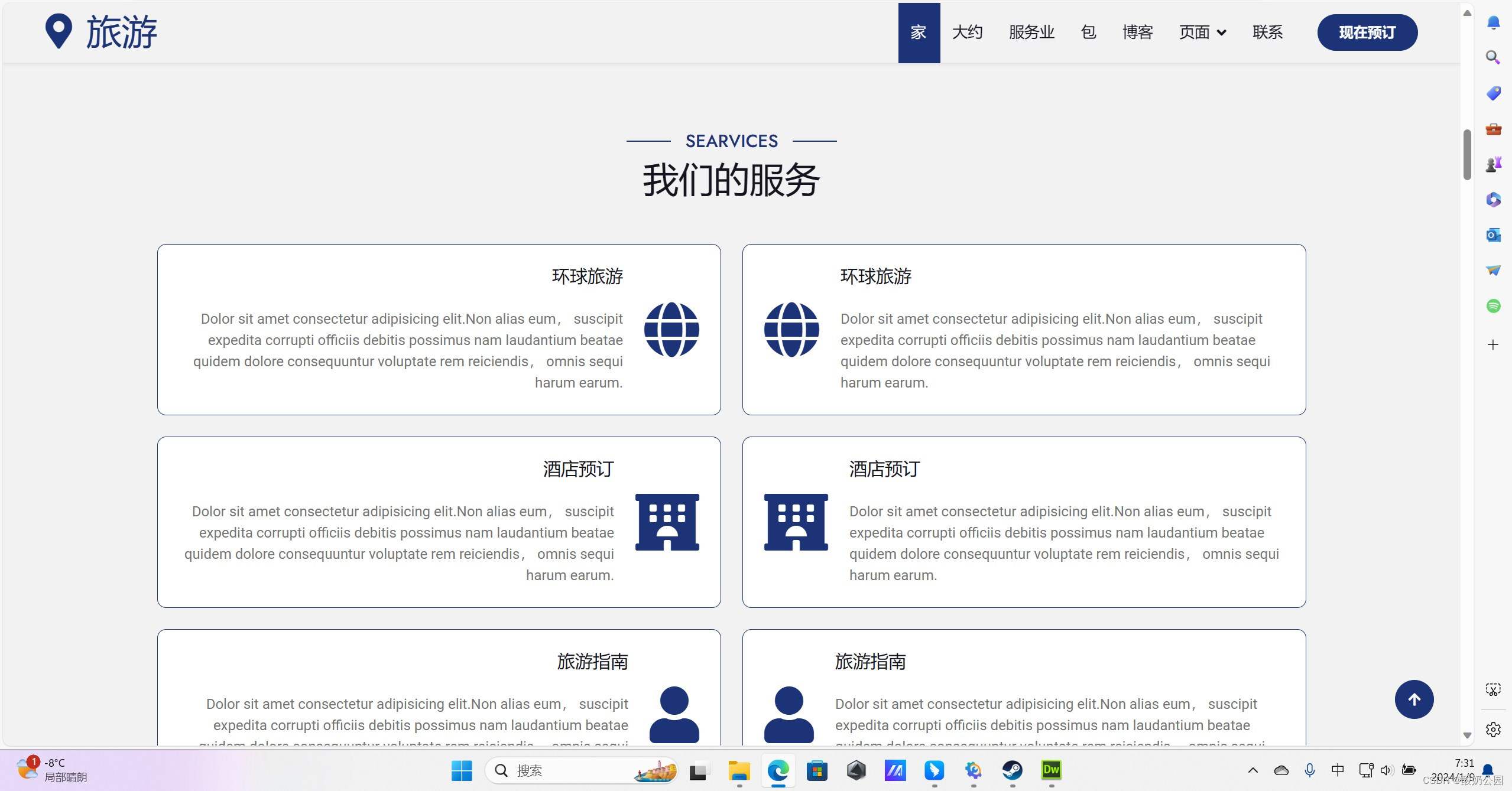Click the microphone tray icon

pyautogui.click(x=1309, y=770)
